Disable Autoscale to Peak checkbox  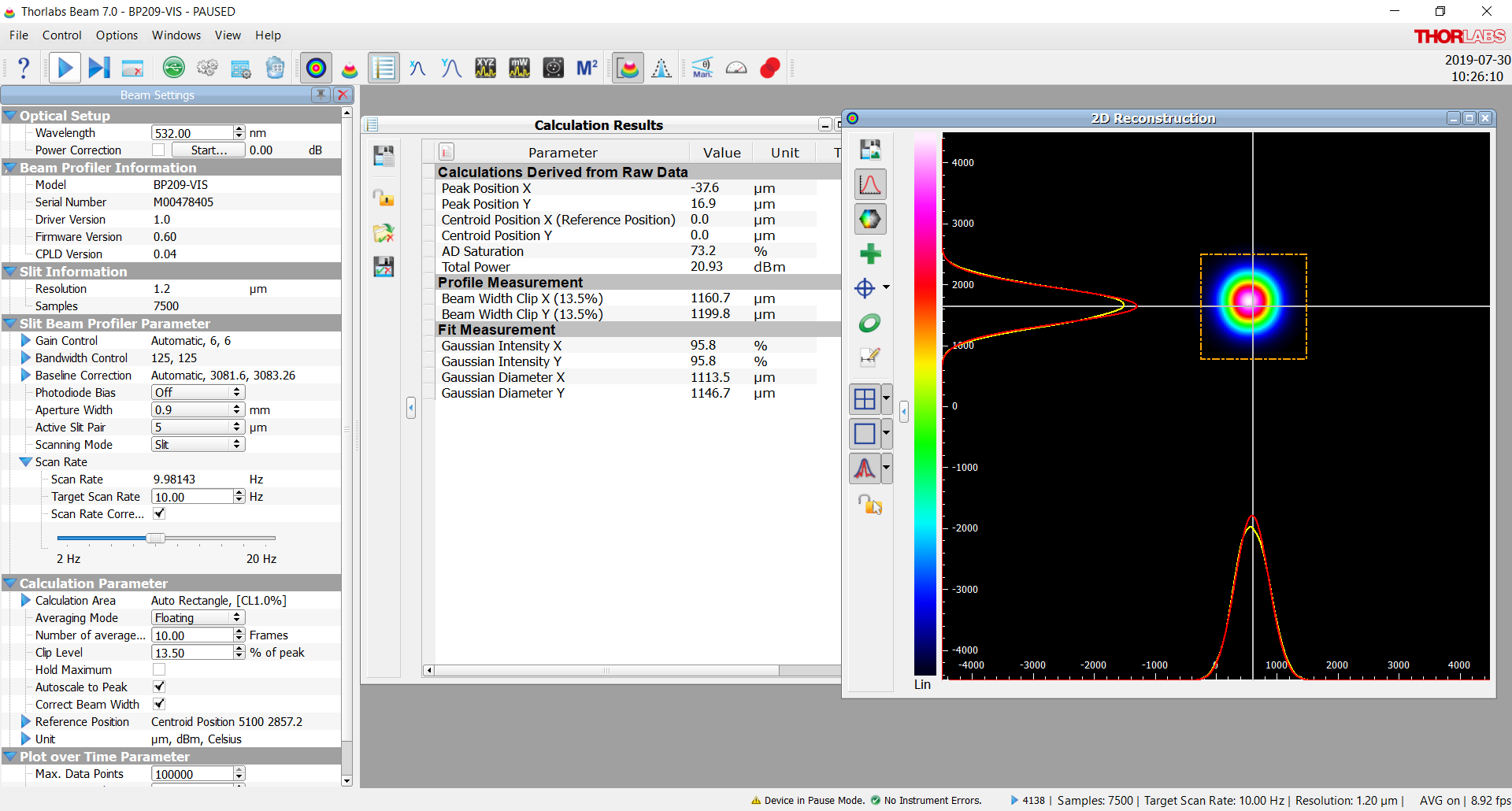(159, 687)
